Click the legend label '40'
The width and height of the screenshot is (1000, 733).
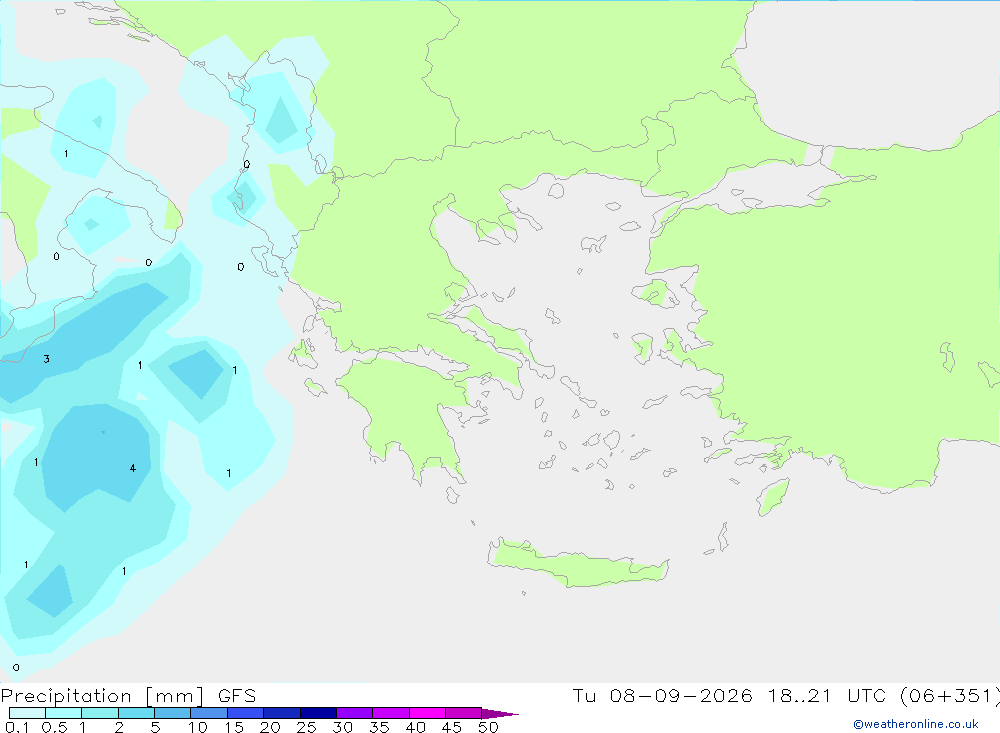coord(415,727)
